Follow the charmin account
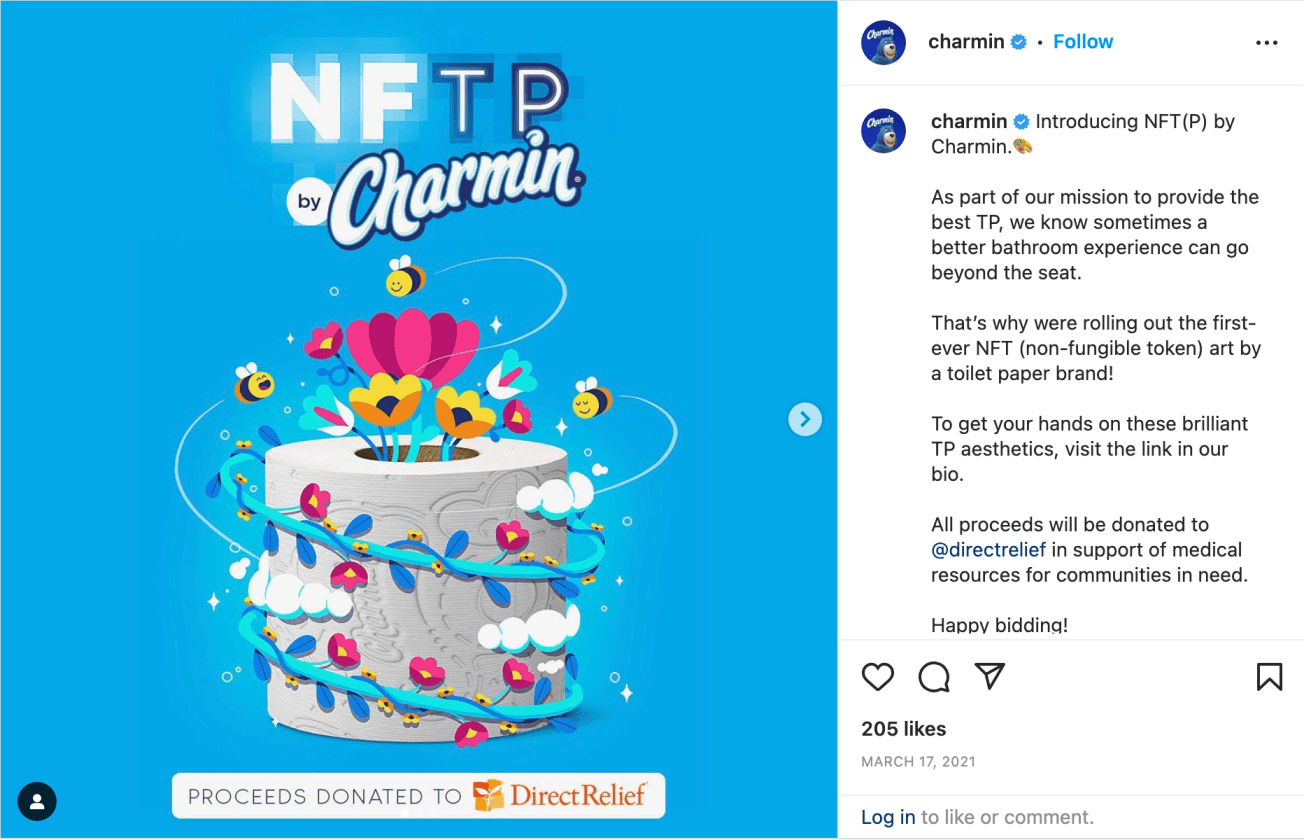This screenshot has width=1304, height=840. tap(1083, 42)
